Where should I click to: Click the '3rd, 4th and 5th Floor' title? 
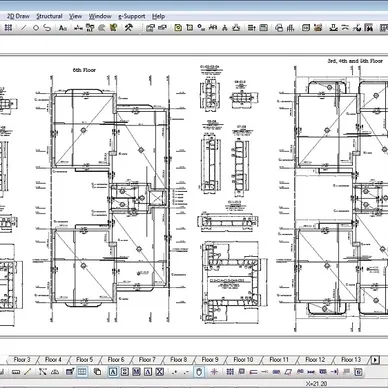click(355, 61)
